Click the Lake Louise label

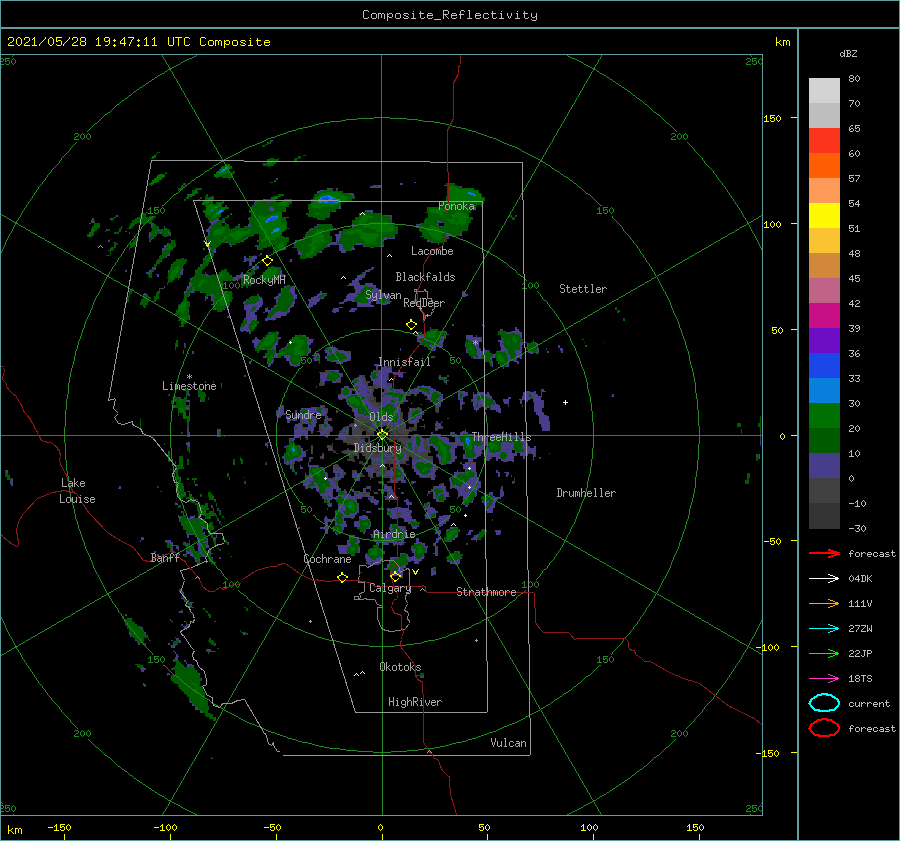pyautogui.click(x=77, y=491)
